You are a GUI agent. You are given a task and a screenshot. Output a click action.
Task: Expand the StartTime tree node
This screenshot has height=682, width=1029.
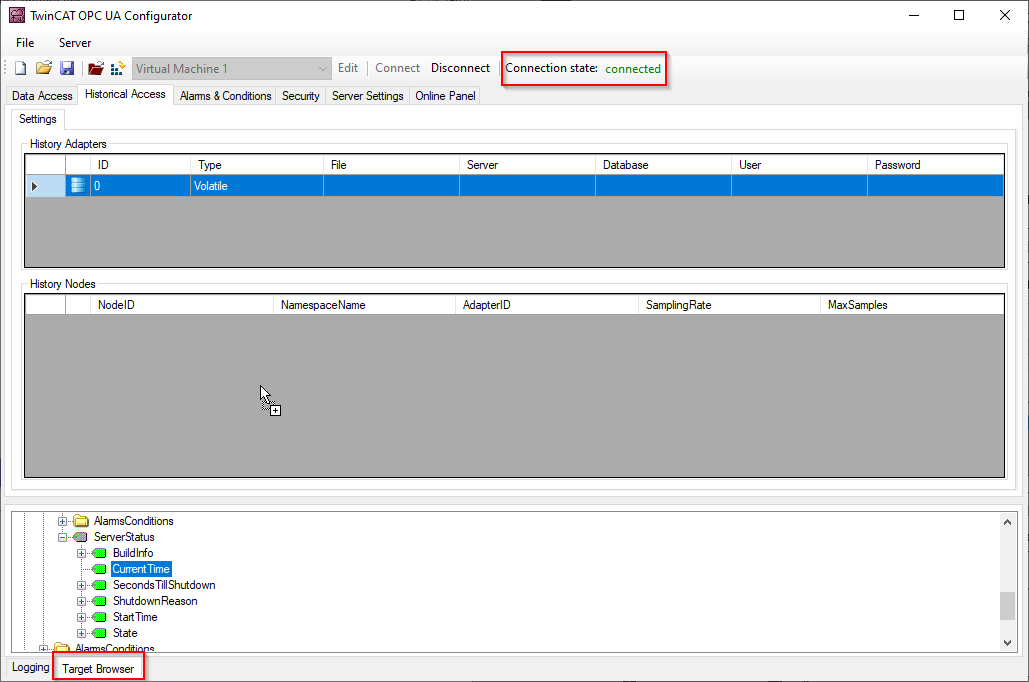[81, 617]
